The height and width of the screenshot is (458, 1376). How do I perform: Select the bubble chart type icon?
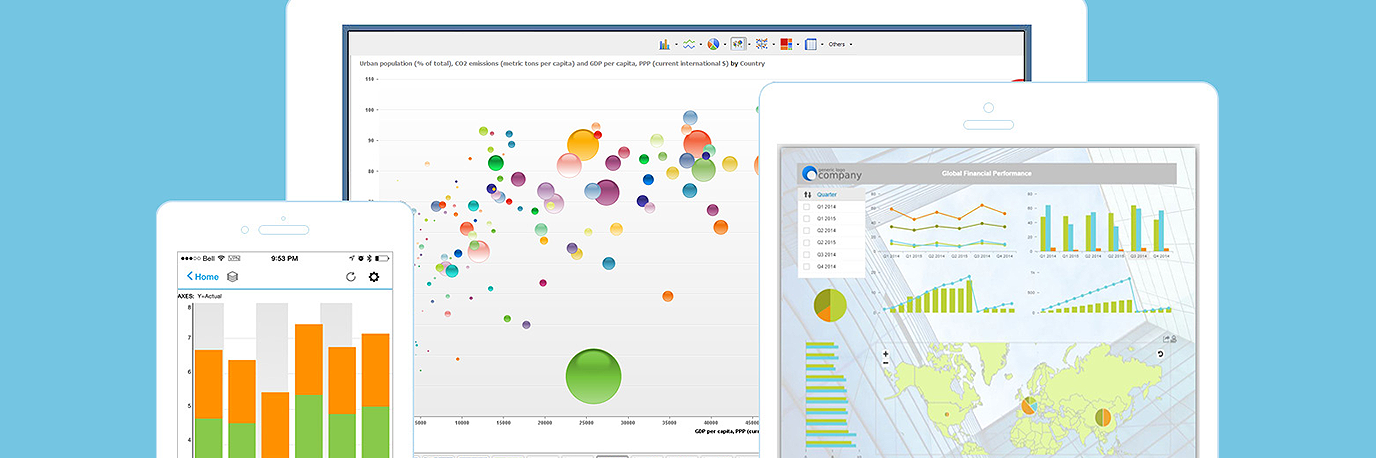[739, 44]
